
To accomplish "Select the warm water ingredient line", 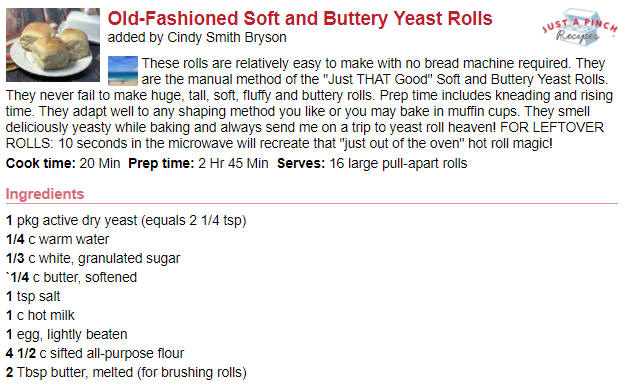I will (57, 239).
